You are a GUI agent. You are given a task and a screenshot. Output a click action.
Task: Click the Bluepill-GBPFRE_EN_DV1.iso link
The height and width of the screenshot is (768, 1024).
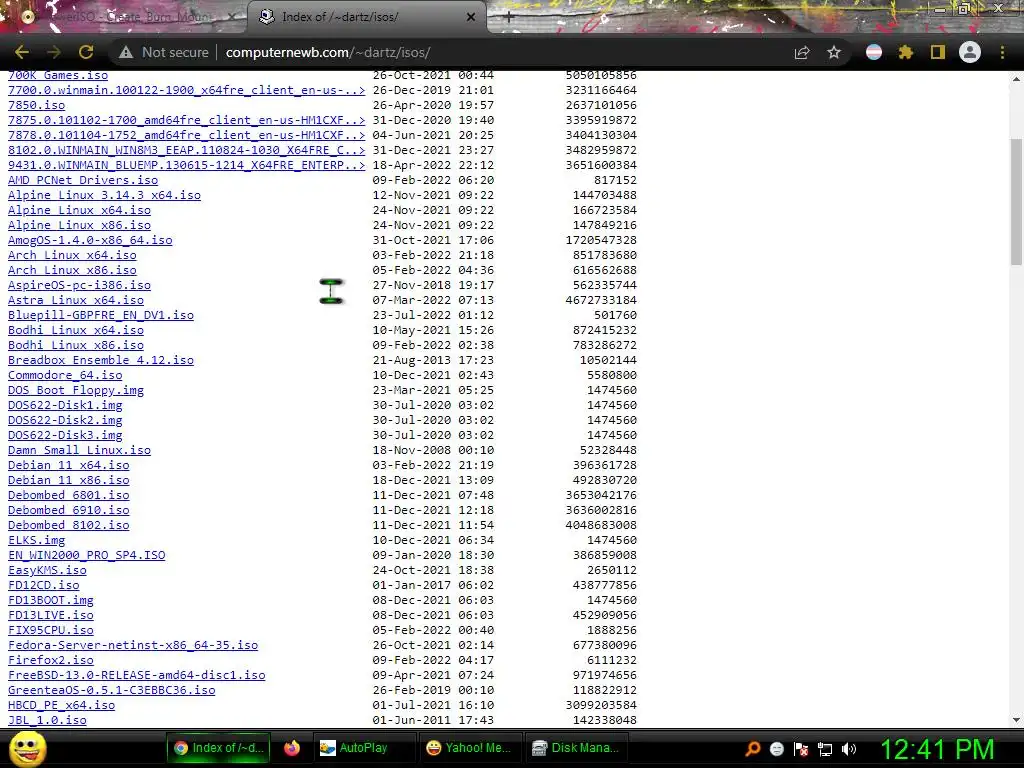pyautogui.click(x=101, y=315)
